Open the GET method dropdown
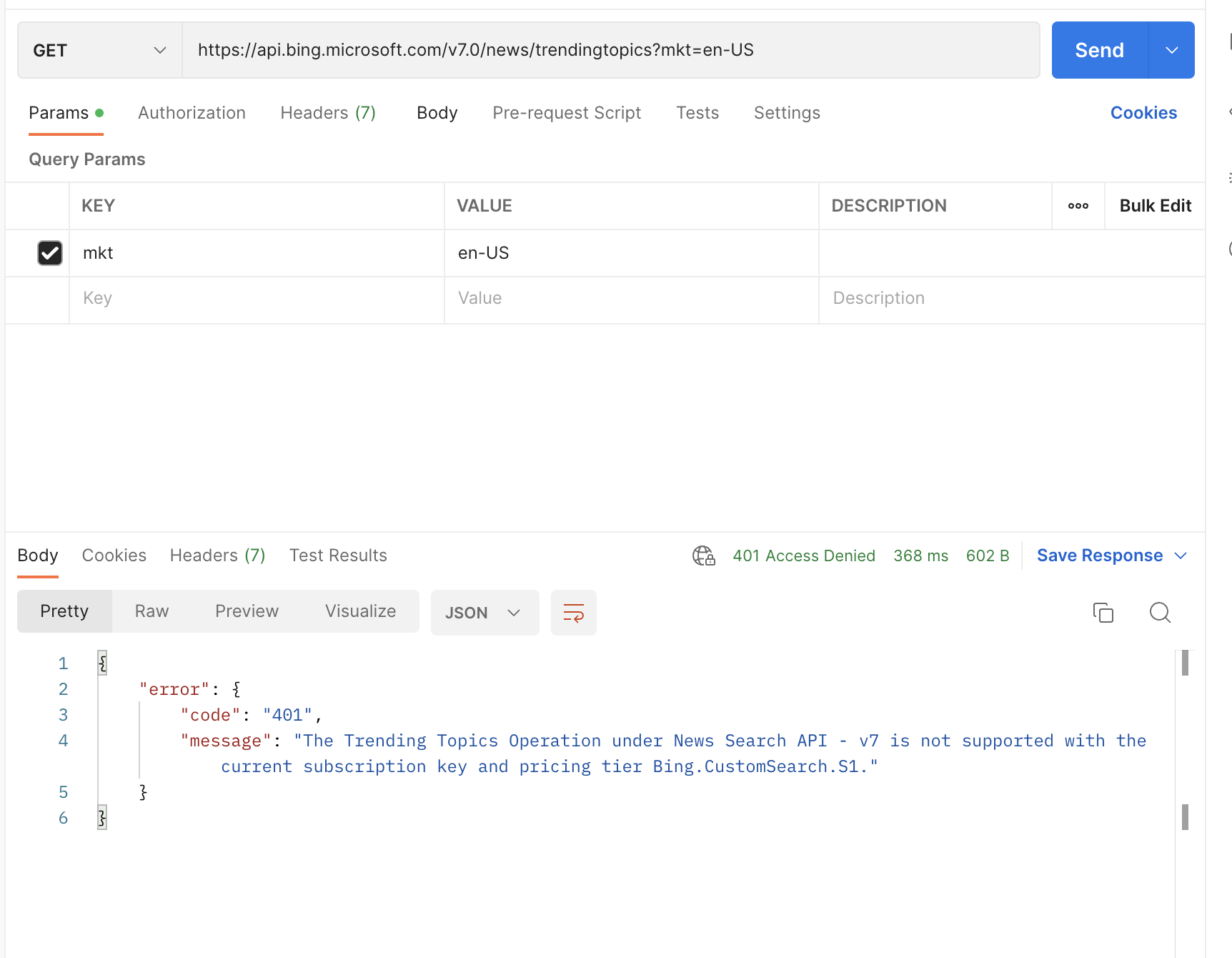This screenshot has width=1232, height=958. pyautogui.click(x=159, y=50)
